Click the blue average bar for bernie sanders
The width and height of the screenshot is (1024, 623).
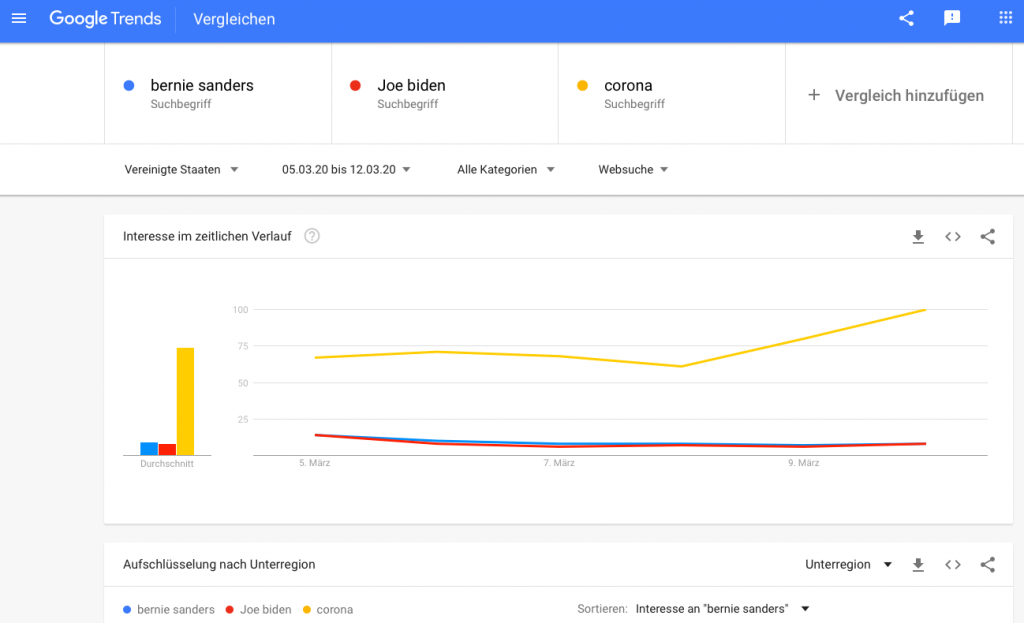(149, 449)
